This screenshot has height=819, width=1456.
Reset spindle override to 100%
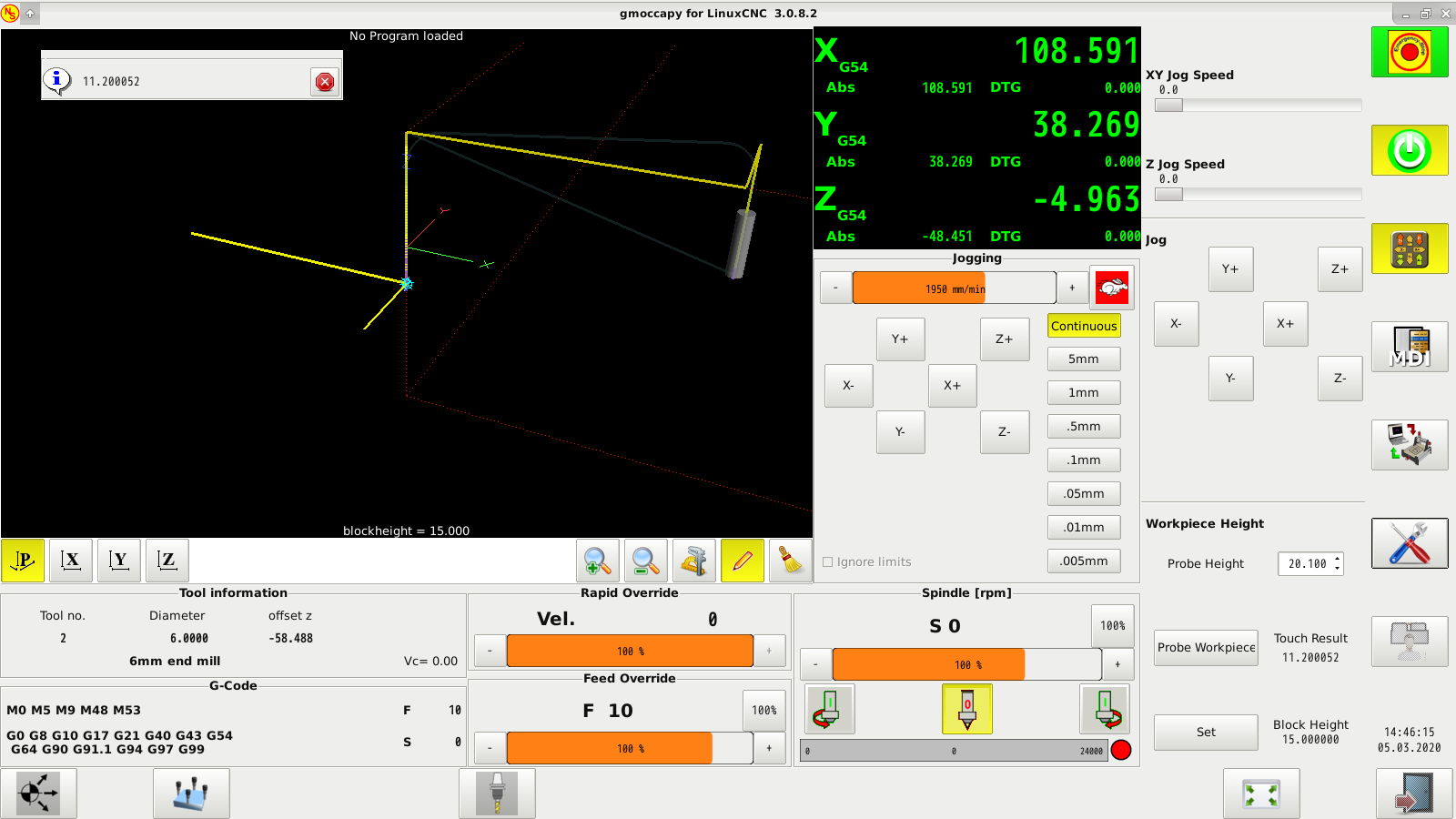(x=1113, y=626)
